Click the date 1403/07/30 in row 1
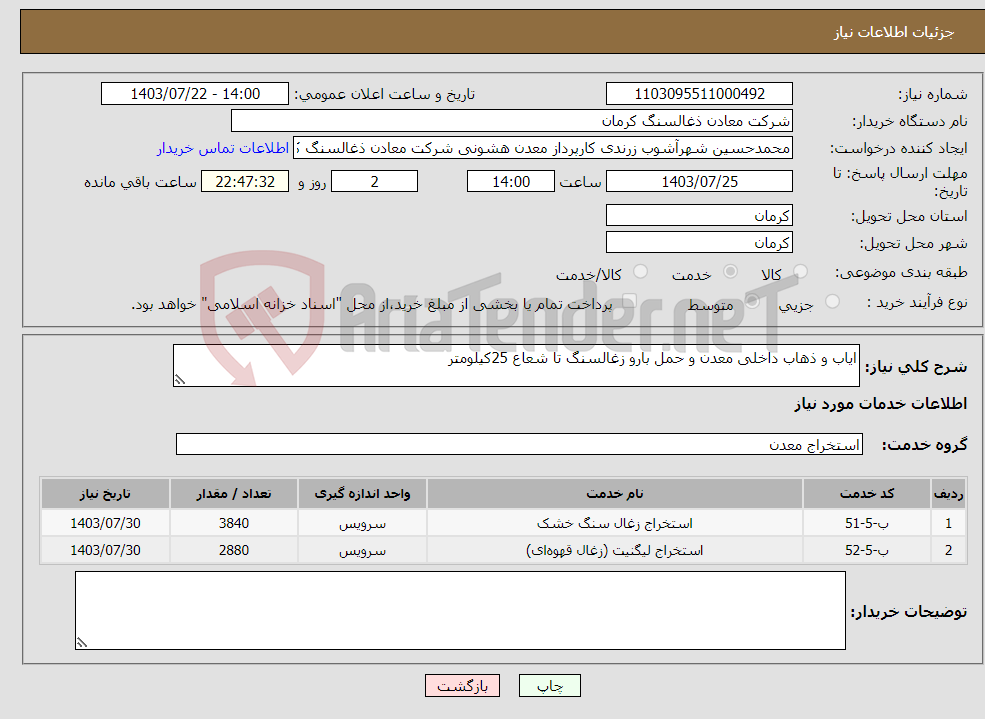 click(x=105, y=523)
